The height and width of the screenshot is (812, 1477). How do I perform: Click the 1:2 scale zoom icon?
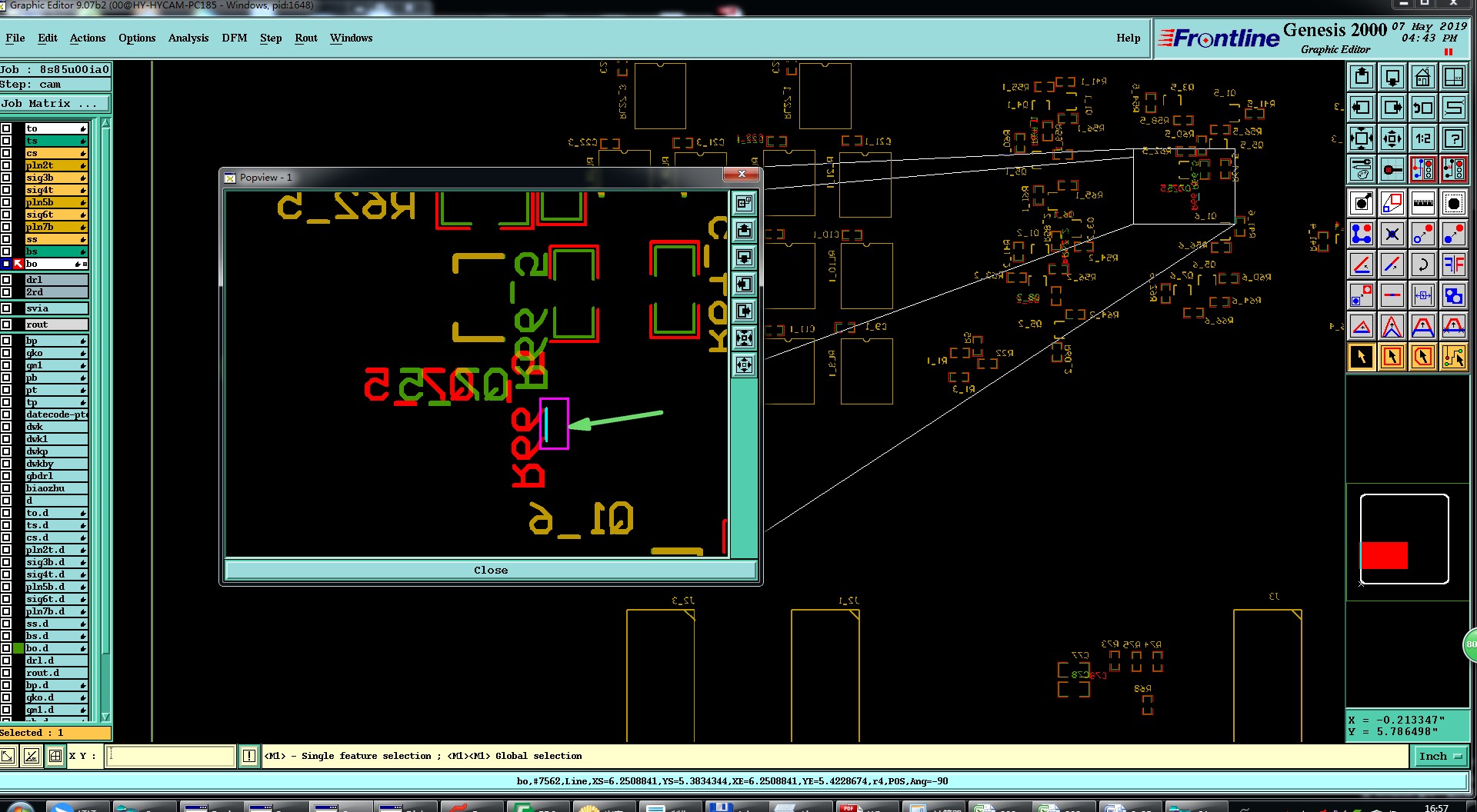[1423, 138]
